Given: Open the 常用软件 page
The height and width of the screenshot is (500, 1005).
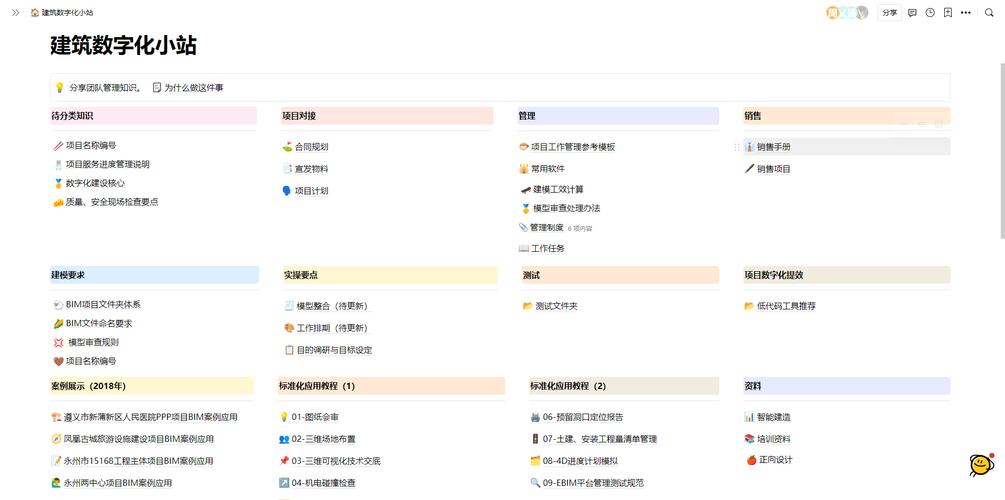Looking at the screenshot, I should [542, 169].
